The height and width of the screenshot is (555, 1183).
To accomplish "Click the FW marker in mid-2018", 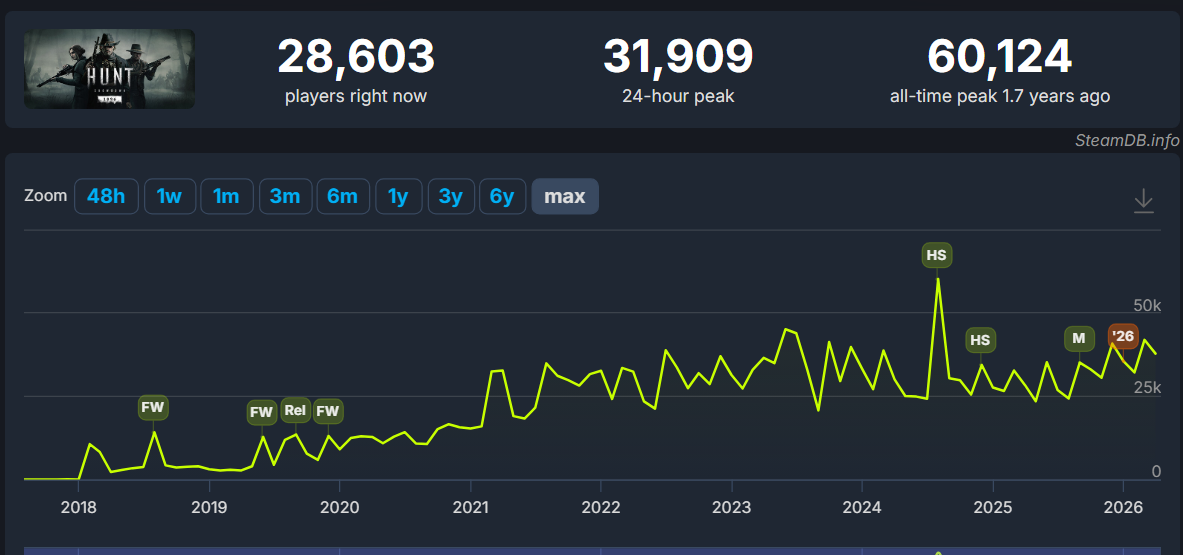I will click(152, 408).
